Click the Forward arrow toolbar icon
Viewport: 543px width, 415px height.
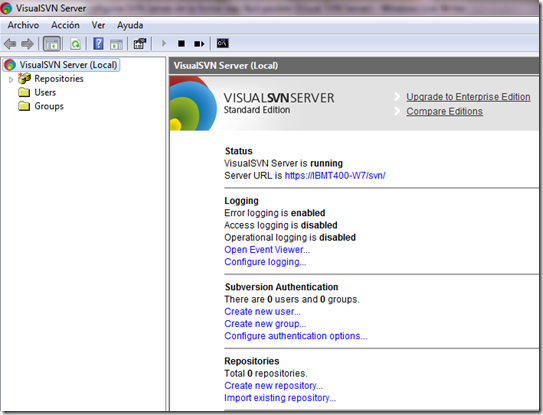tap(27, 44)
